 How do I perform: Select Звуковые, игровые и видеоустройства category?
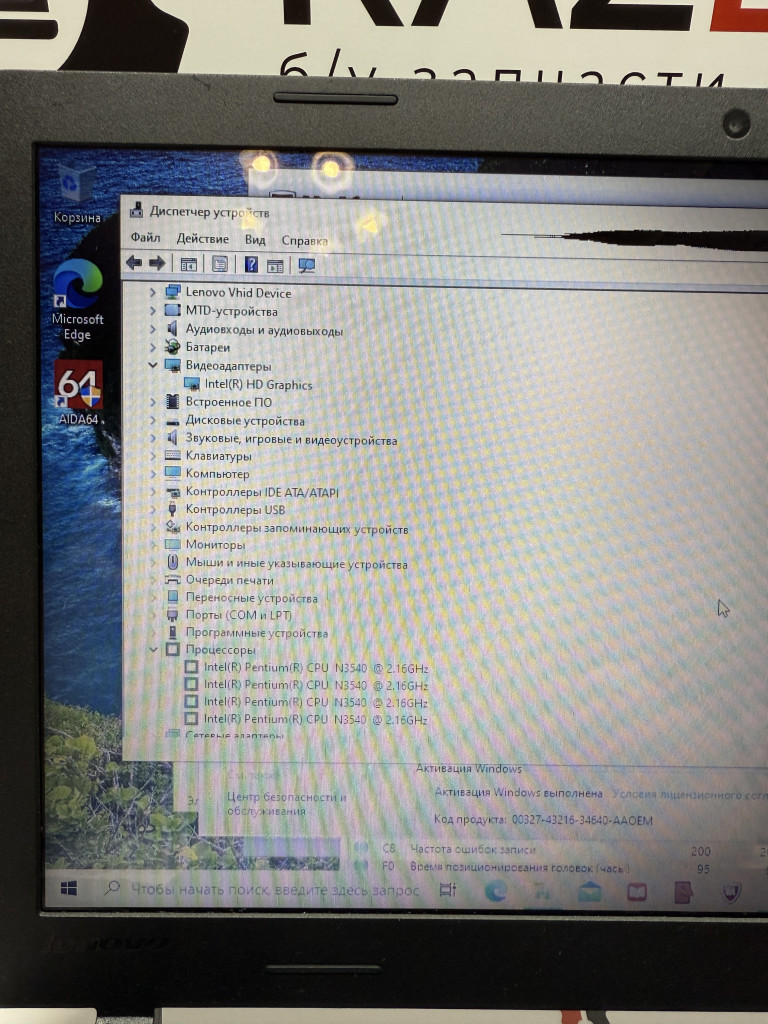click(291, 440)
